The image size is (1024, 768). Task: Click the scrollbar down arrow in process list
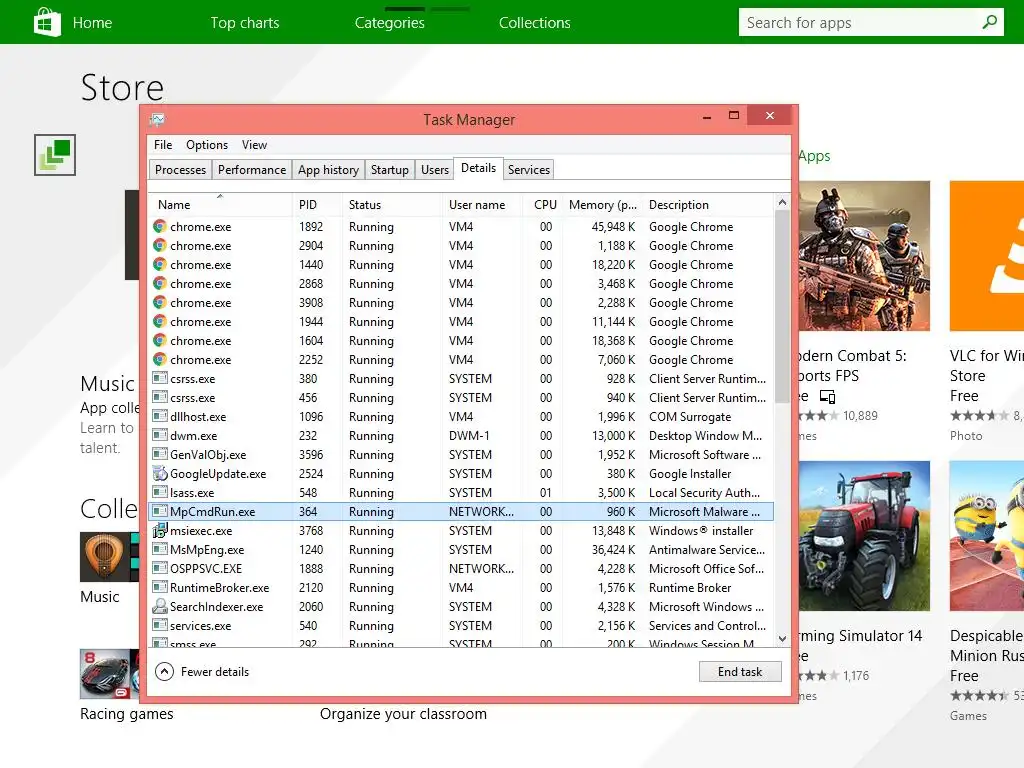tap(782, 639)
